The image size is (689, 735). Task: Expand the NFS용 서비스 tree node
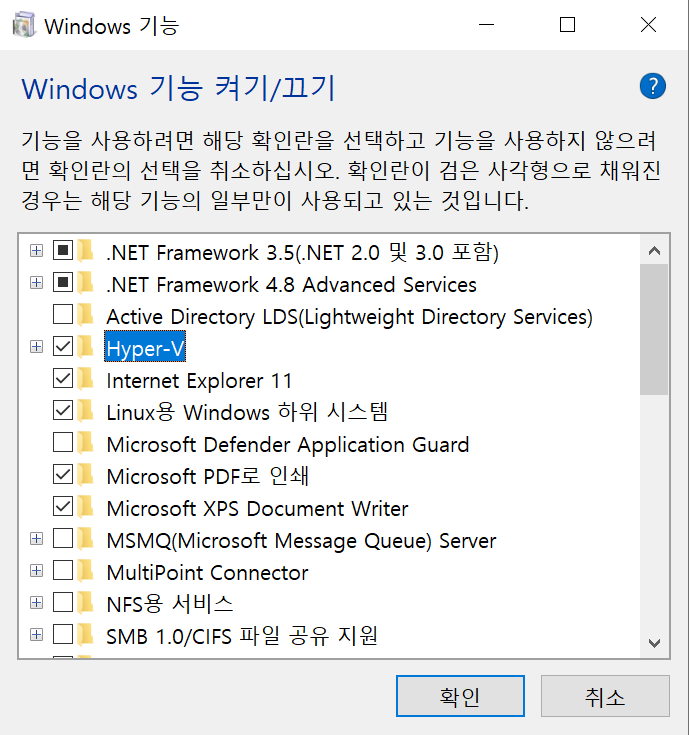36,602
